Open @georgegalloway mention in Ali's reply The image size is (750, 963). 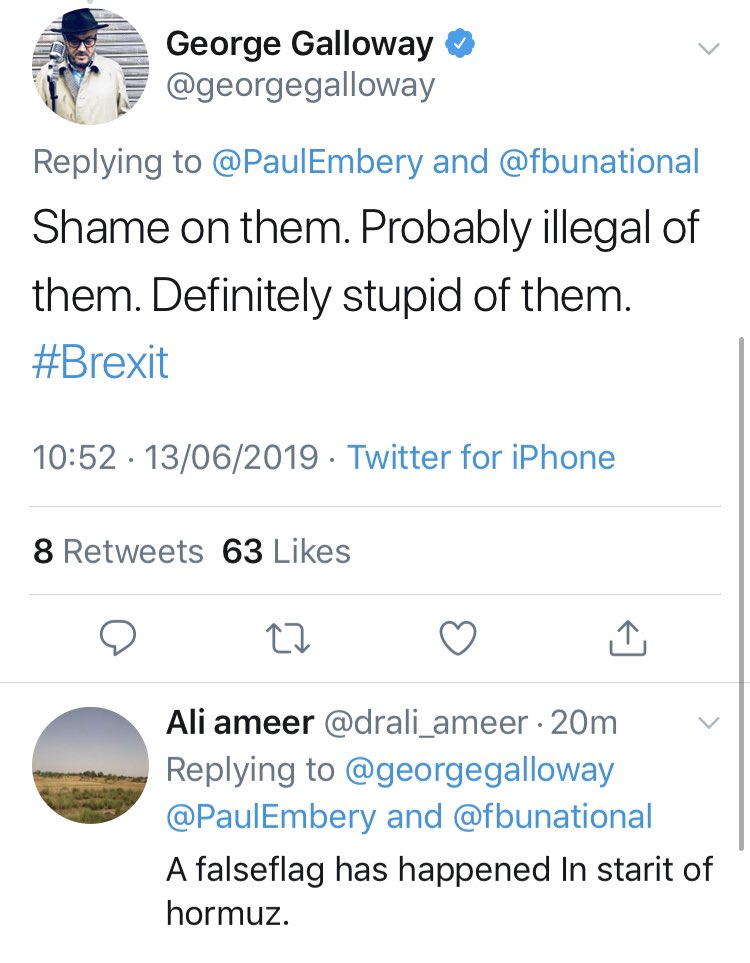(480, 770)
